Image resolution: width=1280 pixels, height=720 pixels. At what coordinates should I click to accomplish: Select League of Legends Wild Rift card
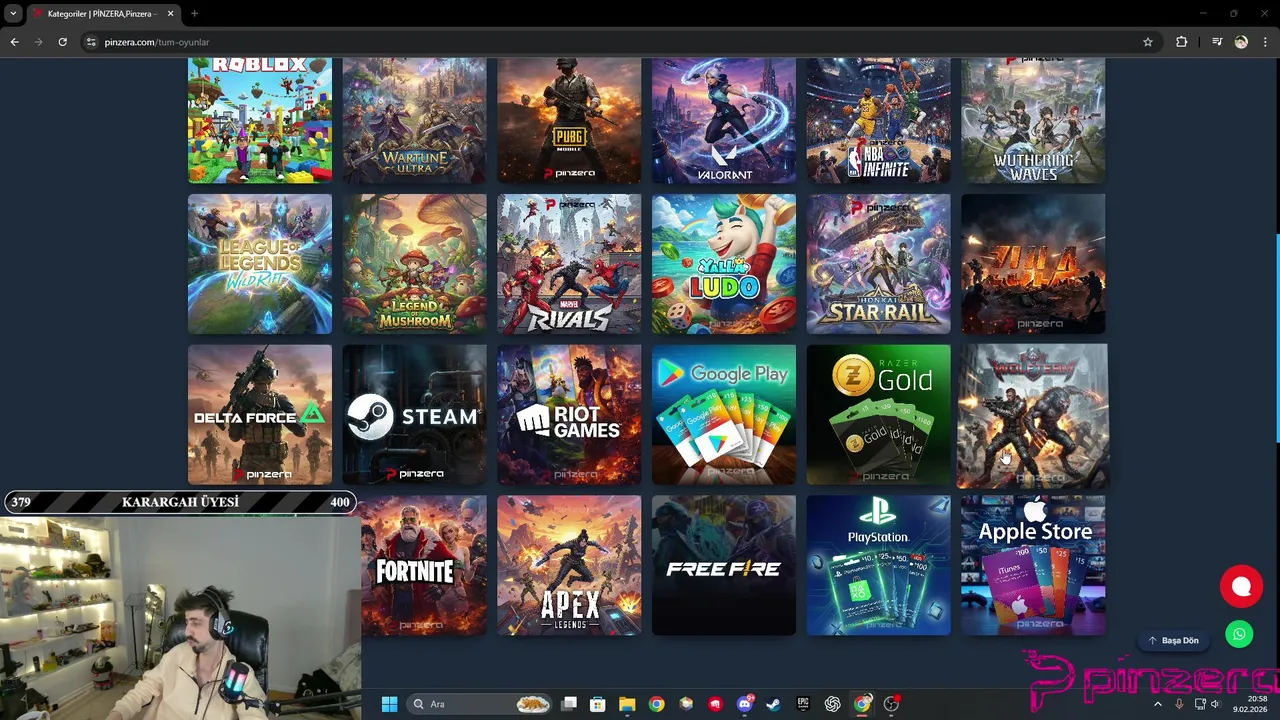click(260, 264)
